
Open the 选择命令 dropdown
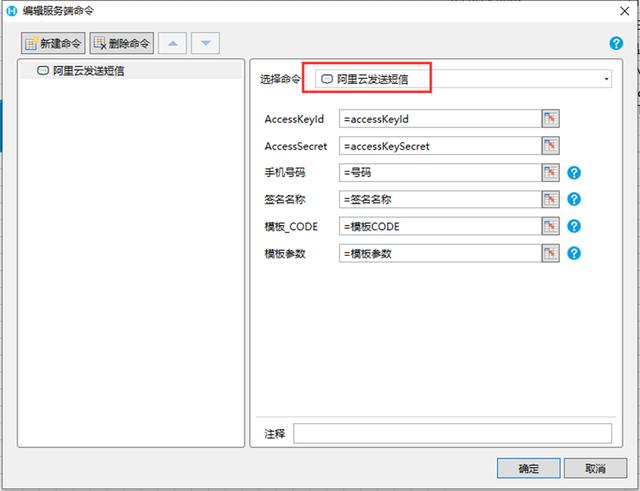pos(463,79)
